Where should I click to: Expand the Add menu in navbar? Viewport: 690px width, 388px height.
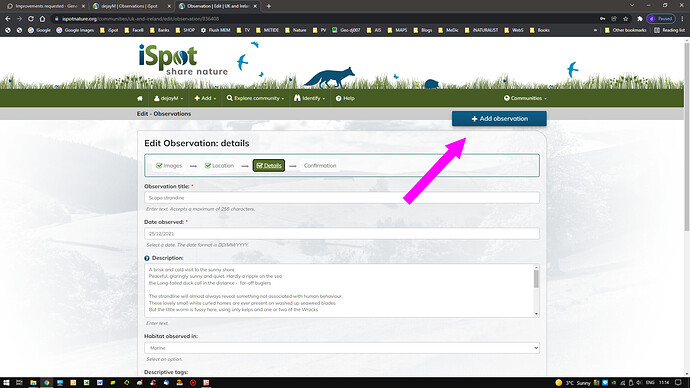tap(205, 98)
